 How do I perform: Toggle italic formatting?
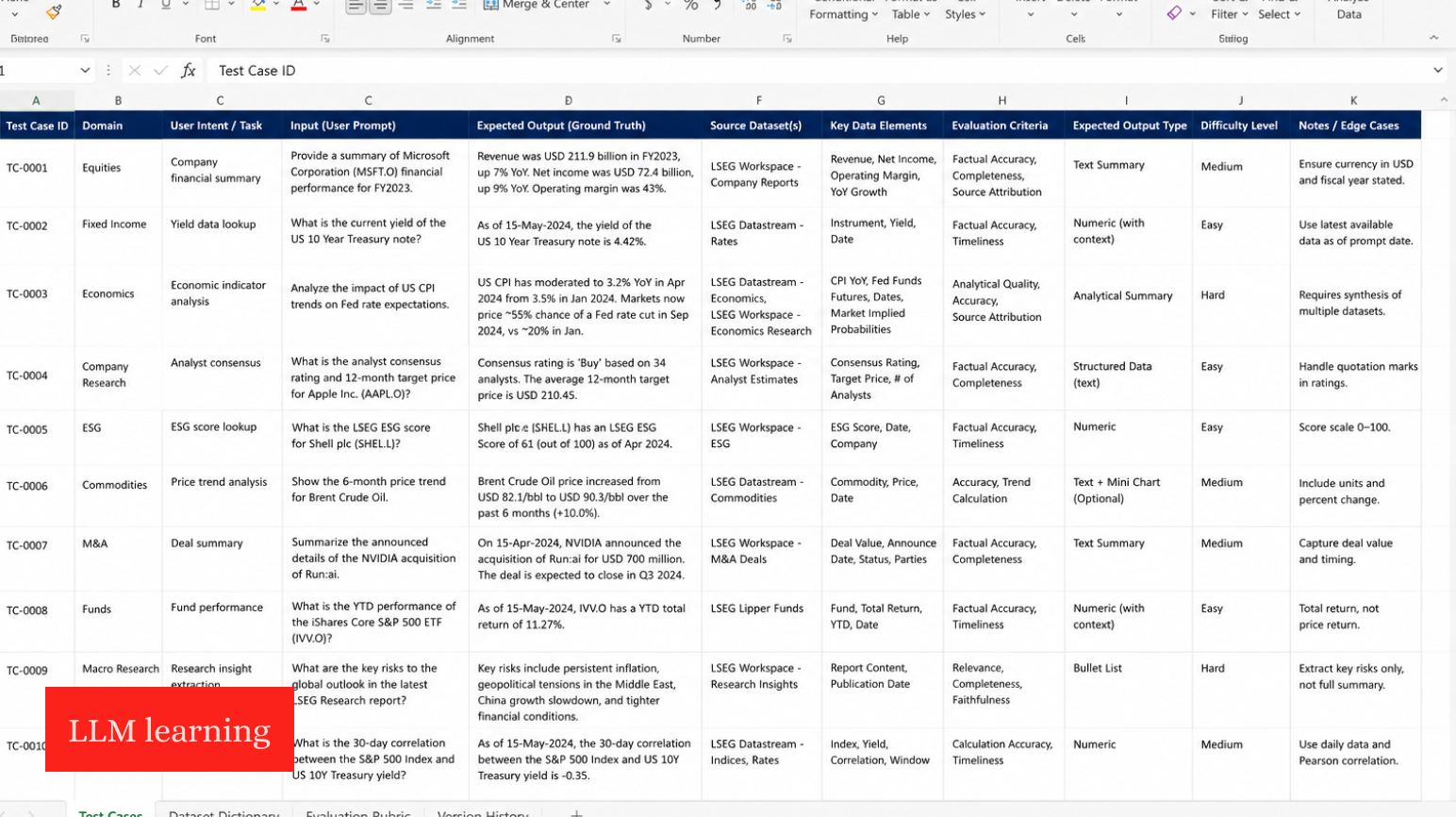(141, 5)
